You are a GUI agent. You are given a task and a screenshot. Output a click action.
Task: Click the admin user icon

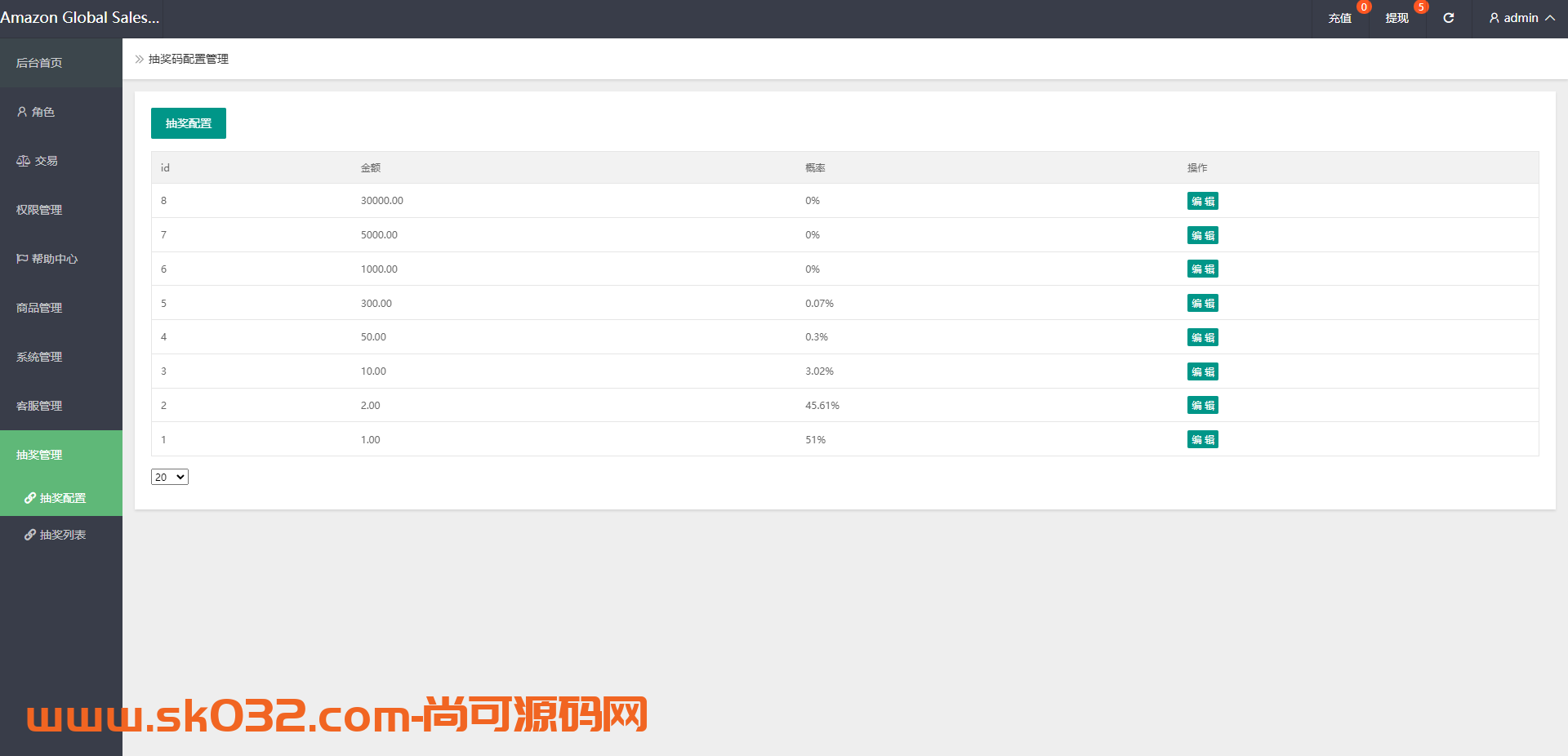coord(1494,18)
